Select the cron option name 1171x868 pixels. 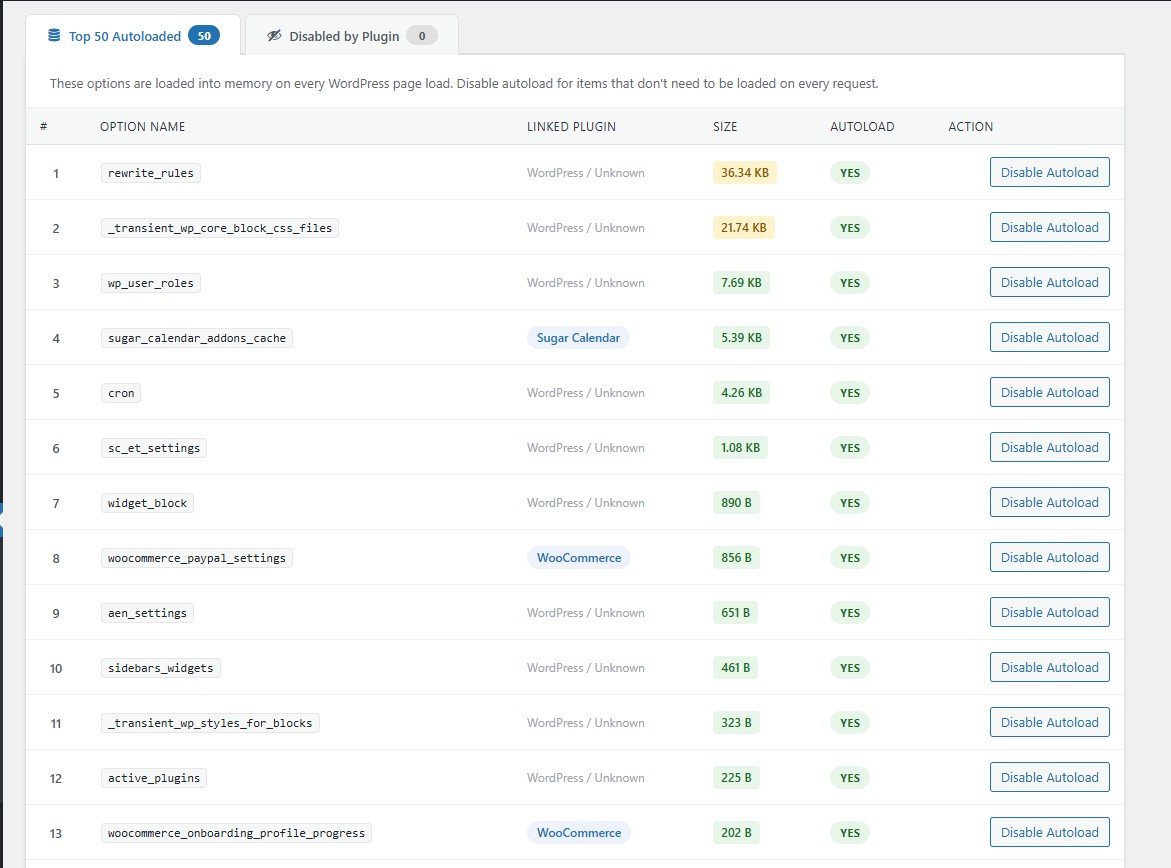point(121,393)
